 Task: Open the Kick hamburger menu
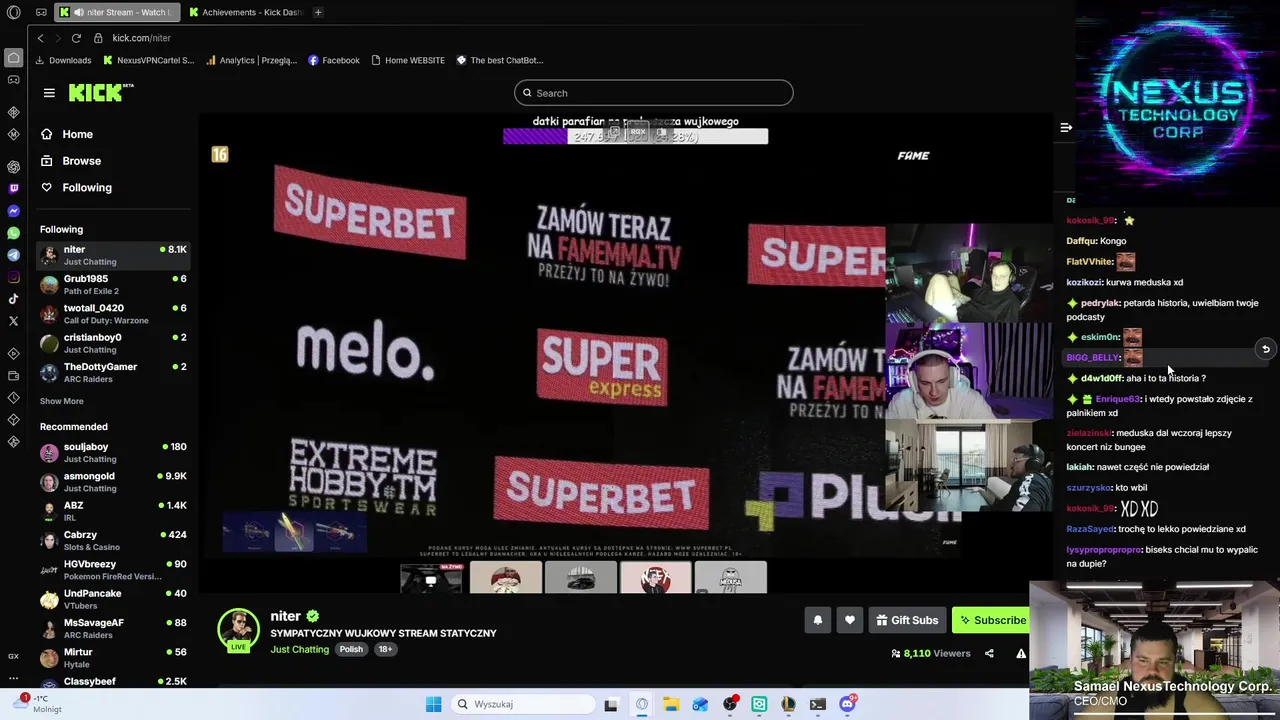pyautogui.click(x=49, y=93)
